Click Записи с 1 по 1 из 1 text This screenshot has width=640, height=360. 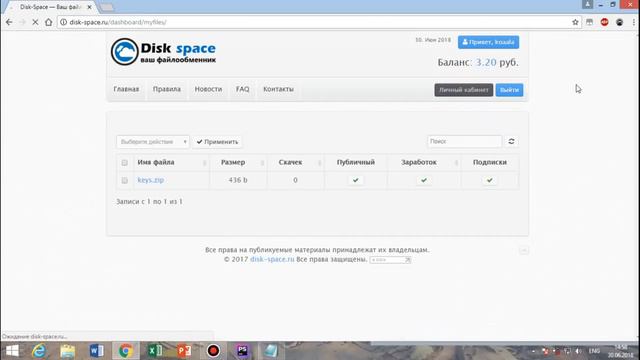click(149, 202)
